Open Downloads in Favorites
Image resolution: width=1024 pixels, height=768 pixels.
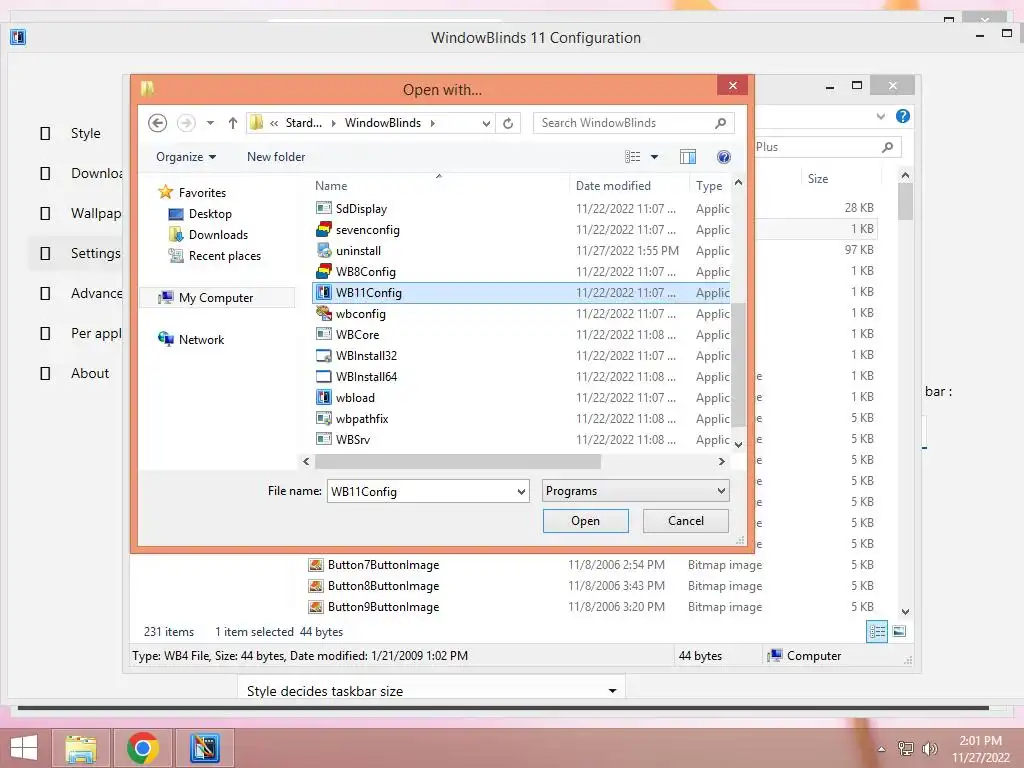pos(209,234)
